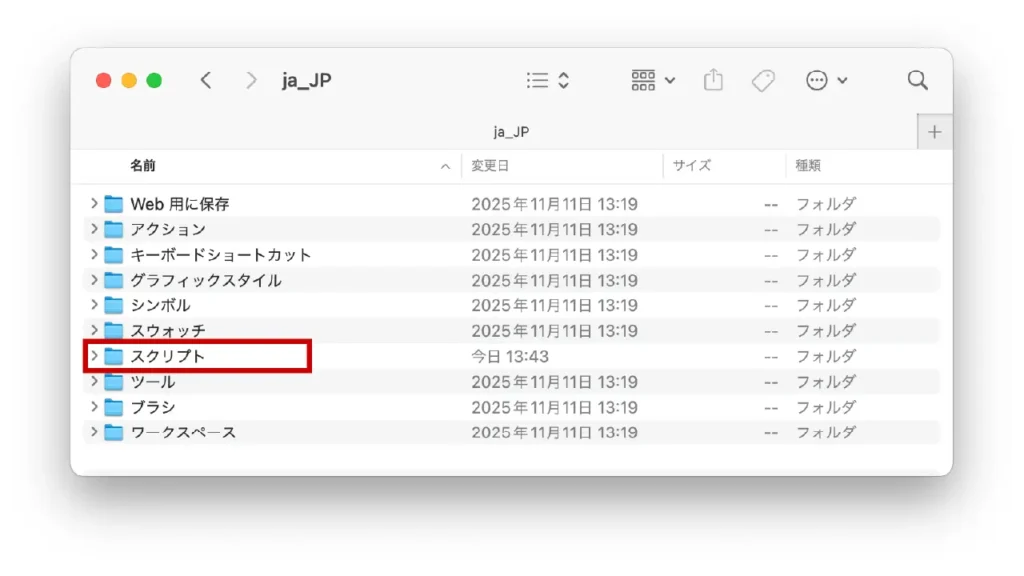Change list view mode selector
Viewport: 1024px width, 576px height.
pyautogui.click(x=547, y=81)
